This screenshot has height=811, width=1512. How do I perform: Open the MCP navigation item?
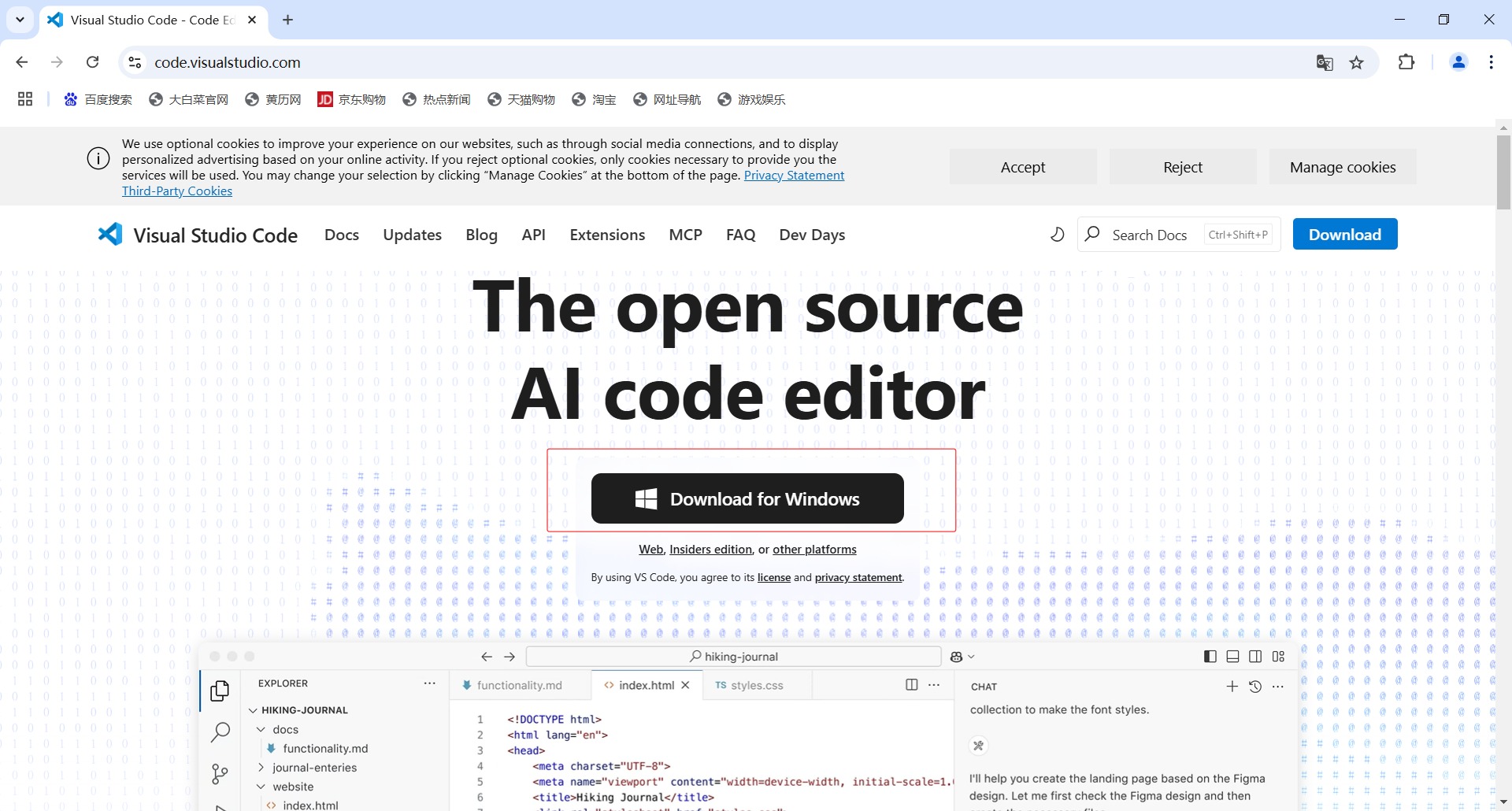[685, 235]
